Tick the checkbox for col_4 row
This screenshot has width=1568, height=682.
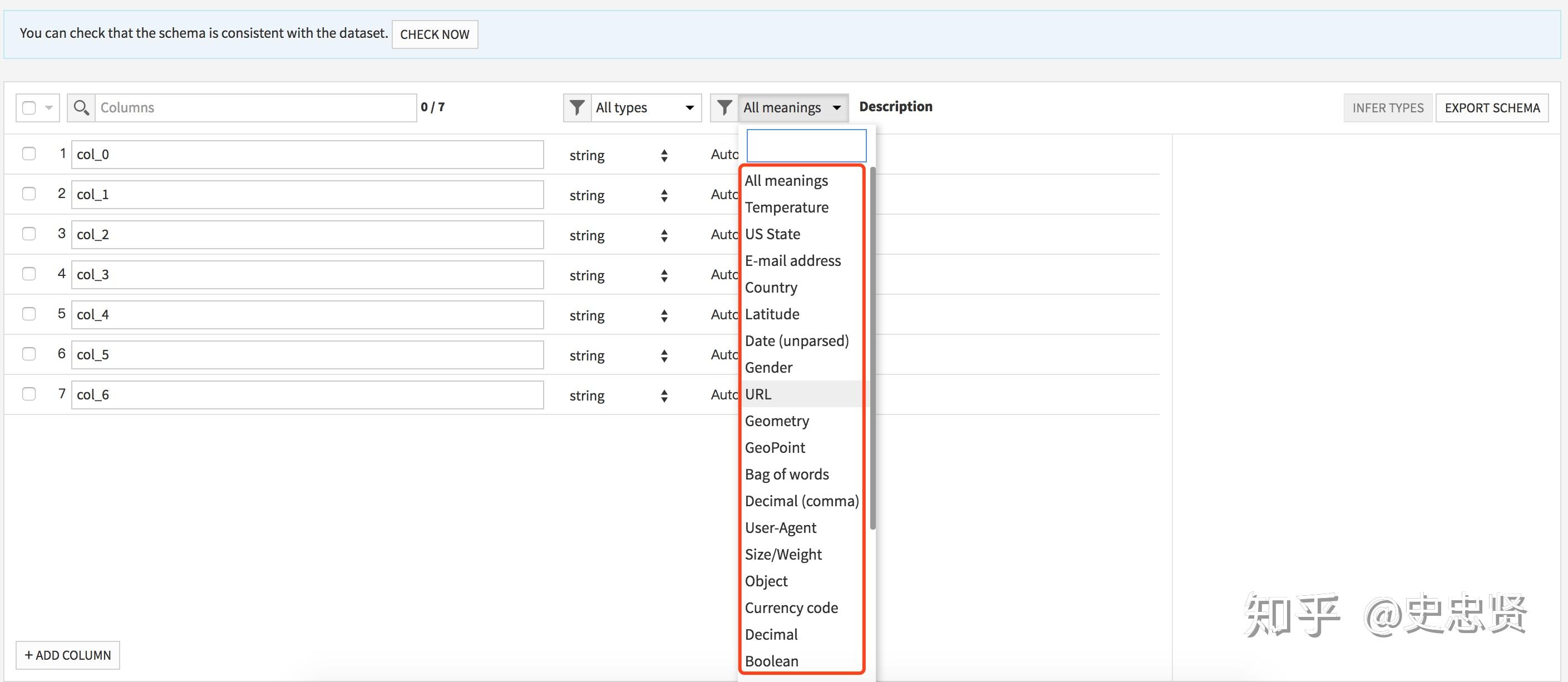pyautogui.click(x=28, y=314)
